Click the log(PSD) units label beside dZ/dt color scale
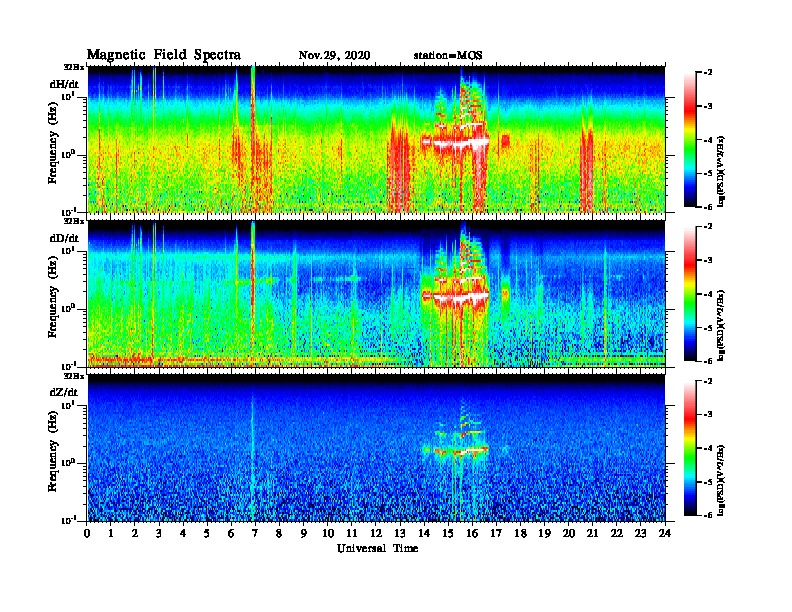Image resolution: width=792 pixels, height=612 pixels. point(722,480)
